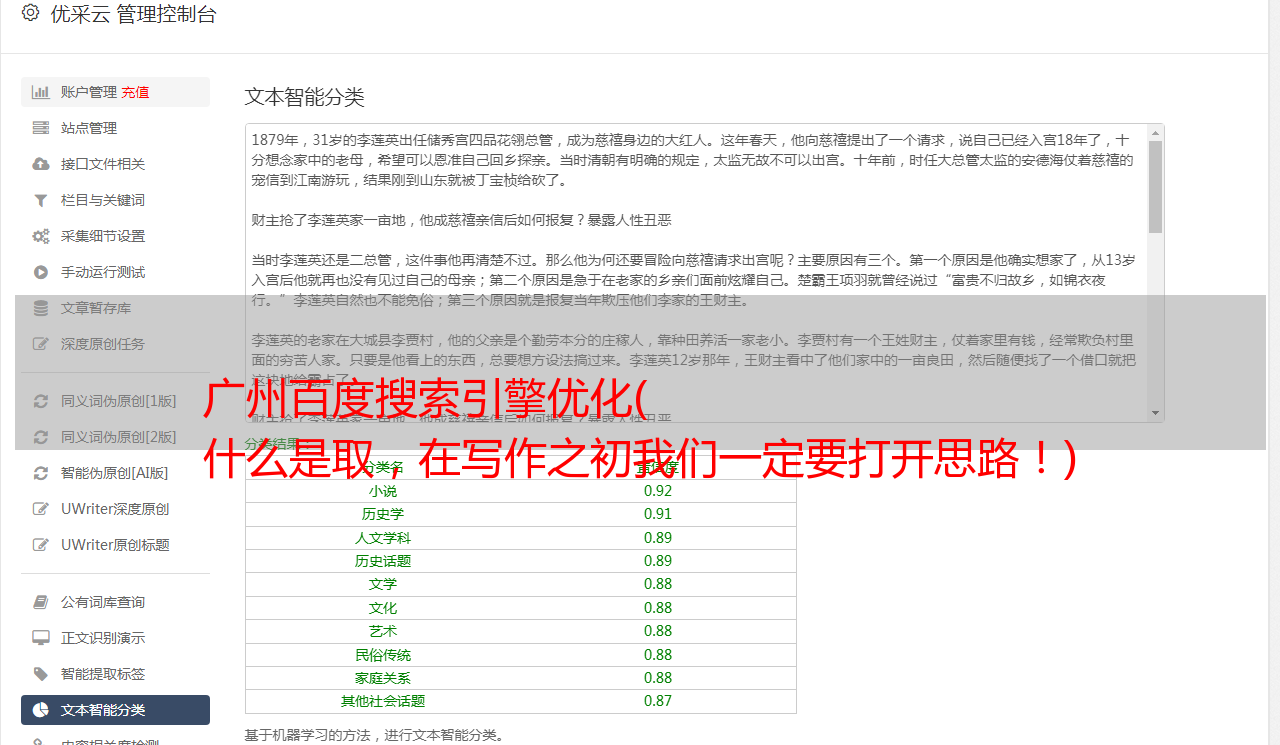Open UWriter原创标题 page
The image size is (1280, 745).
click(115, 545)
